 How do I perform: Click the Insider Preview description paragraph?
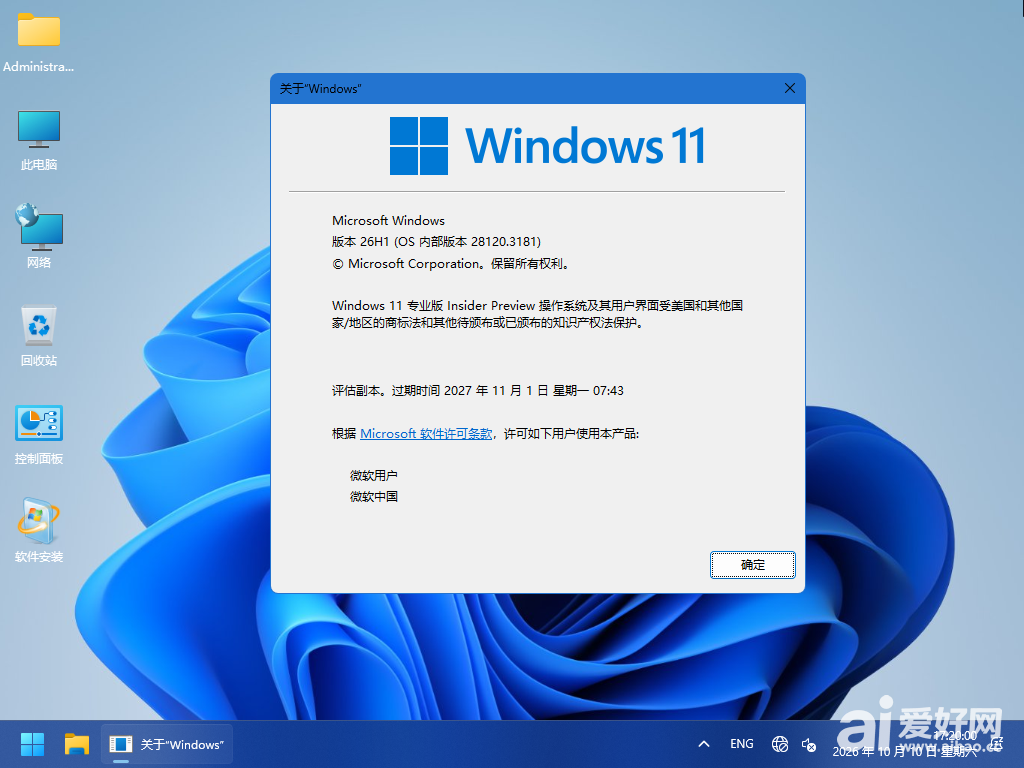point(537,314)
